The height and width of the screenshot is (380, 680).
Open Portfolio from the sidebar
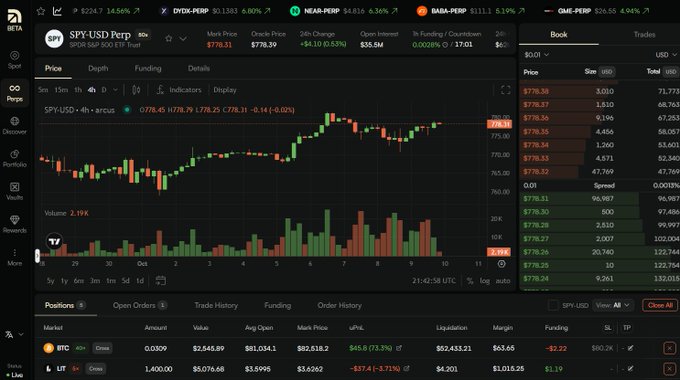(x=14, y=158)
